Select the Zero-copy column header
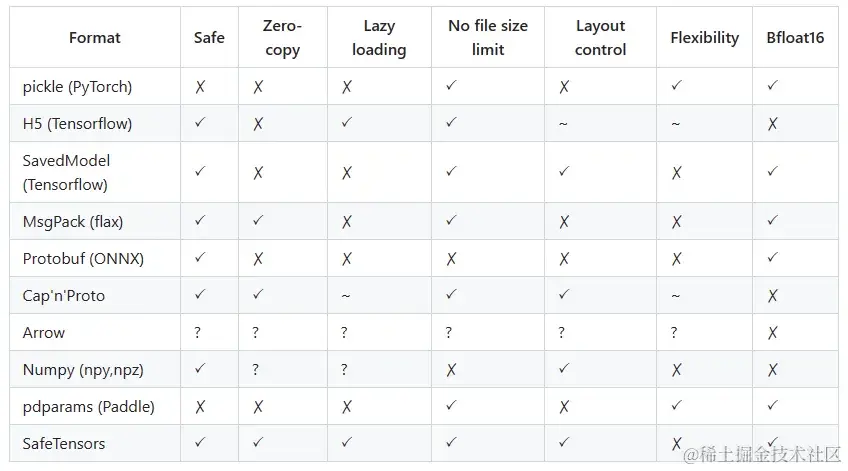Screen dimensions: 848x471 [x=282, y=38]
